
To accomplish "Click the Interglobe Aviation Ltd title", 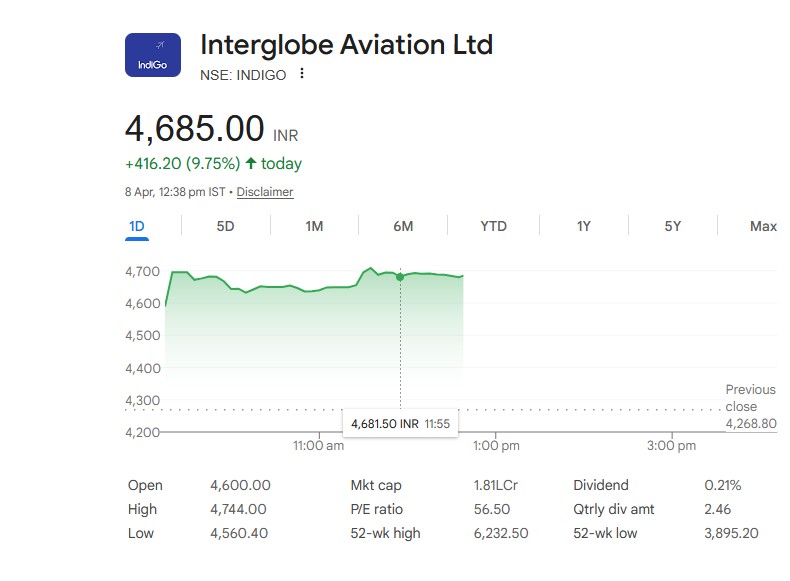I will pos(346,45).
